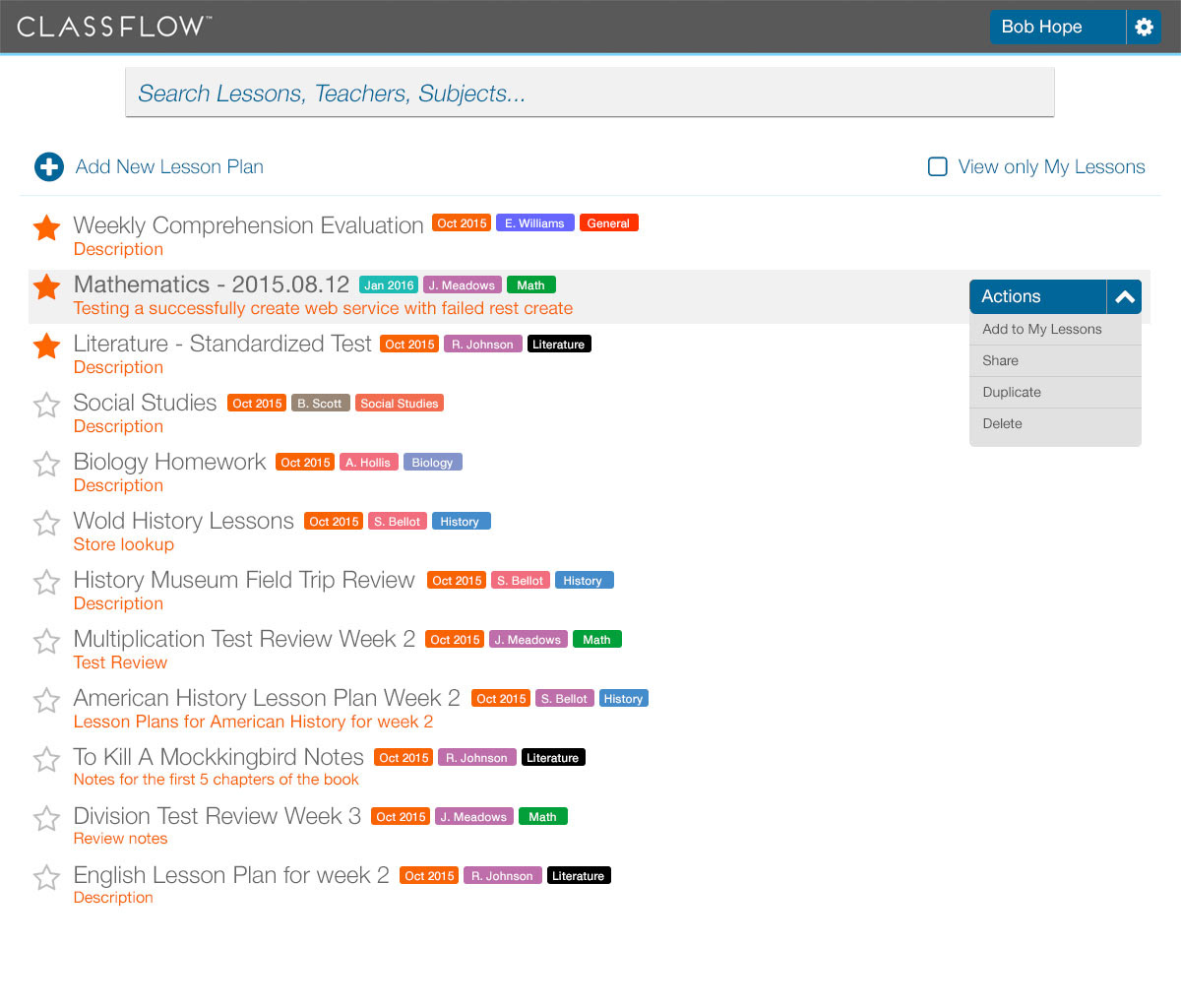This screenshot has width=1181, height=1008.
Task: Go to ClassFlow home logo
Action: [x=114, y=27]
